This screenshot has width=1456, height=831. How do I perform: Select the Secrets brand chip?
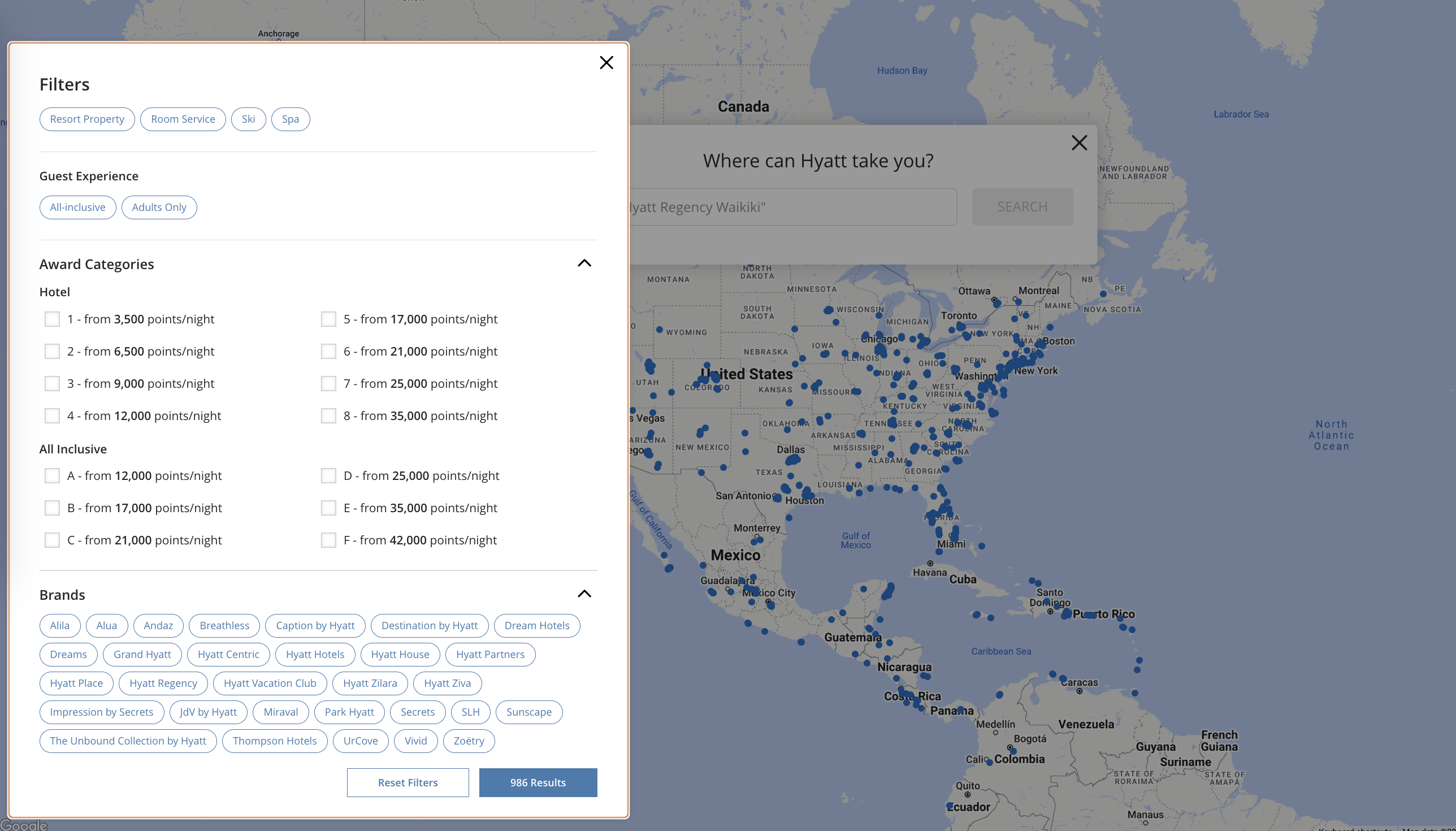tap(418, 712)
